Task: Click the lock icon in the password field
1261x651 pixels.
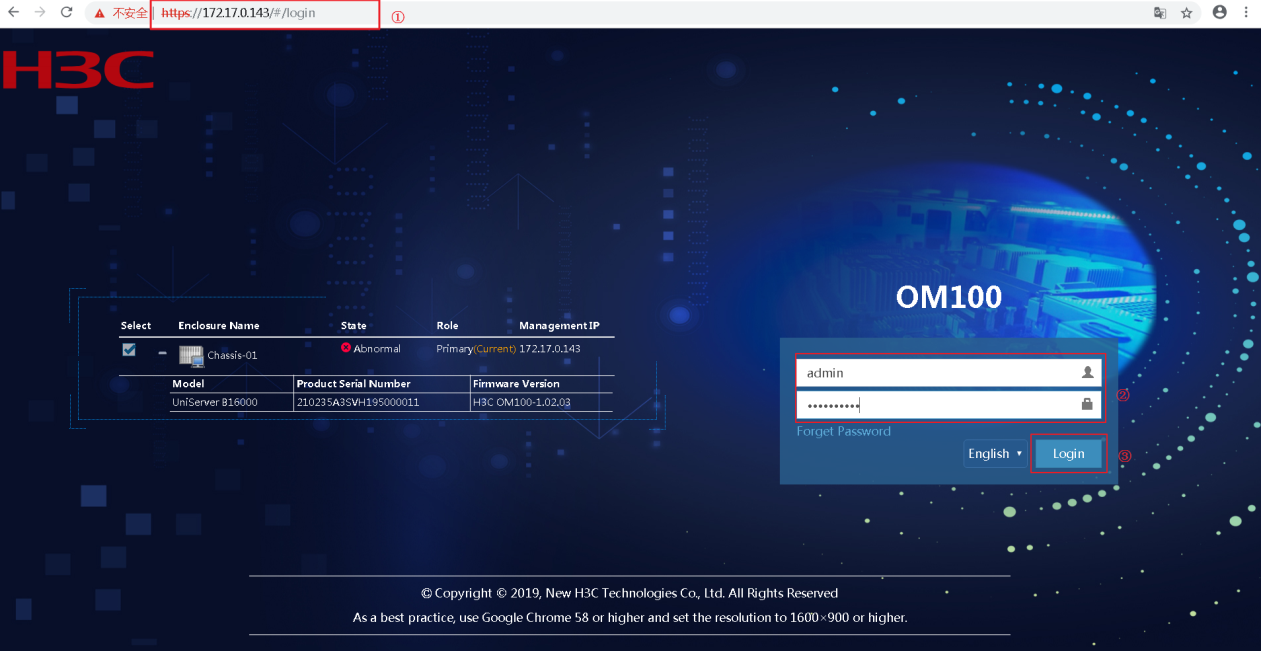Action: (1087, 404)
